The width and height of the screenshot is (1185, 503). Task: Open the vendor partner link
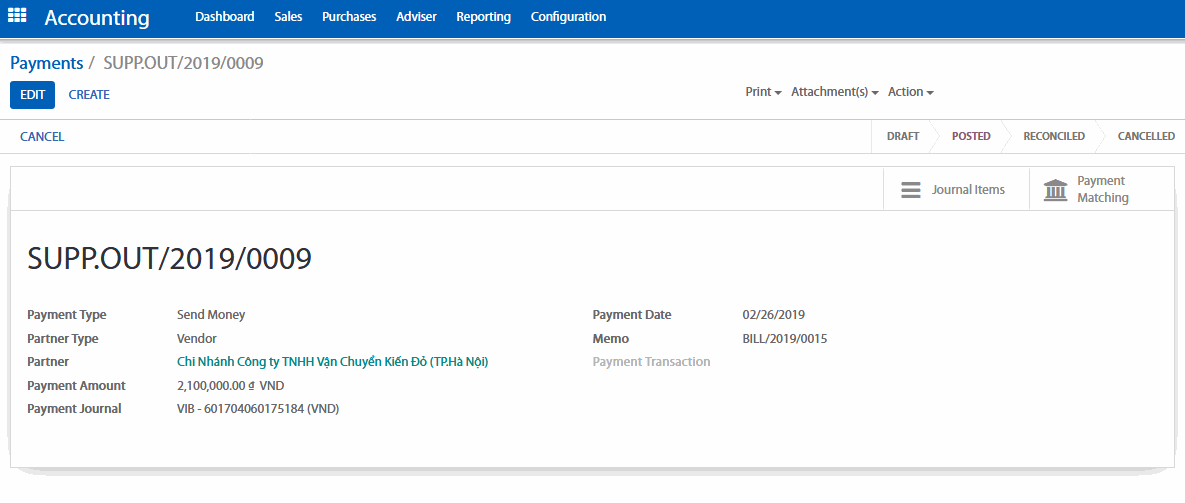pyautogui.click(x=332, y=362)
